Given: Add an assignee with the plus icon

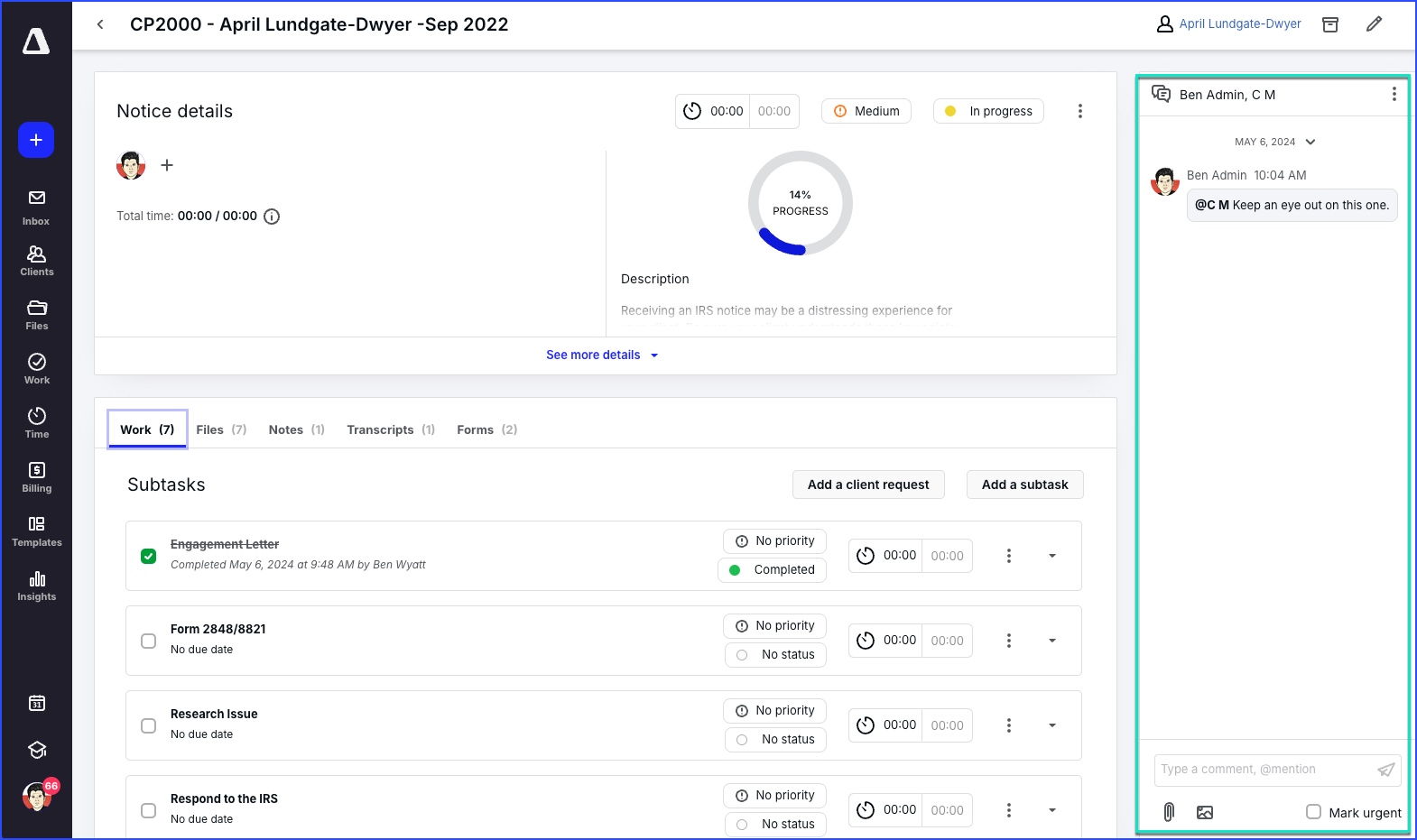Looking at the screenshot, I should pos(167,165).
